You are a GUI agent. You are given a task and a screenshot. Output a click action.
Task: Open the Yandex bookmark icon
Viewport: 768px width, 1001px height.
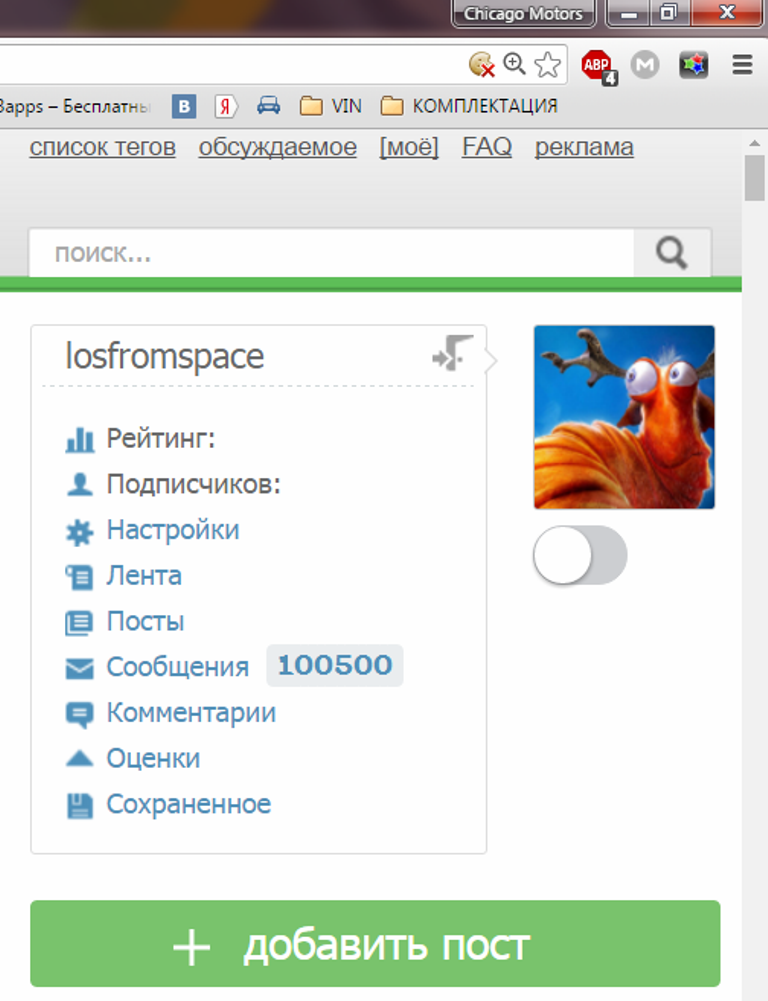click(226, 106)
